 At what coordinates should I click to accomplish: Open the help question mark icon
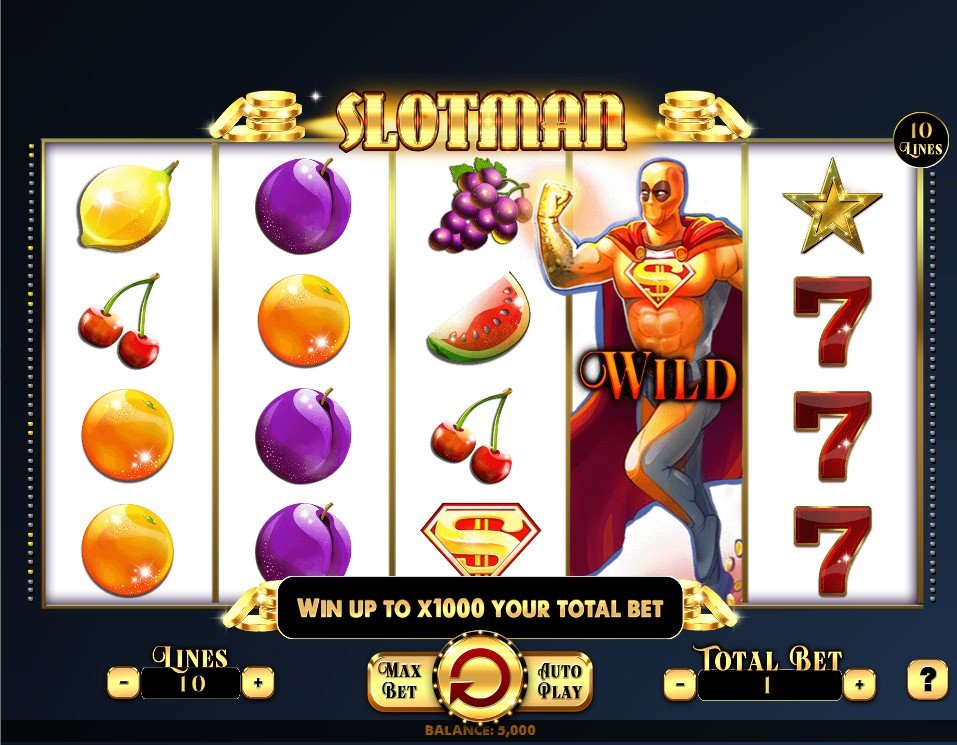click(x=927, y=679)
